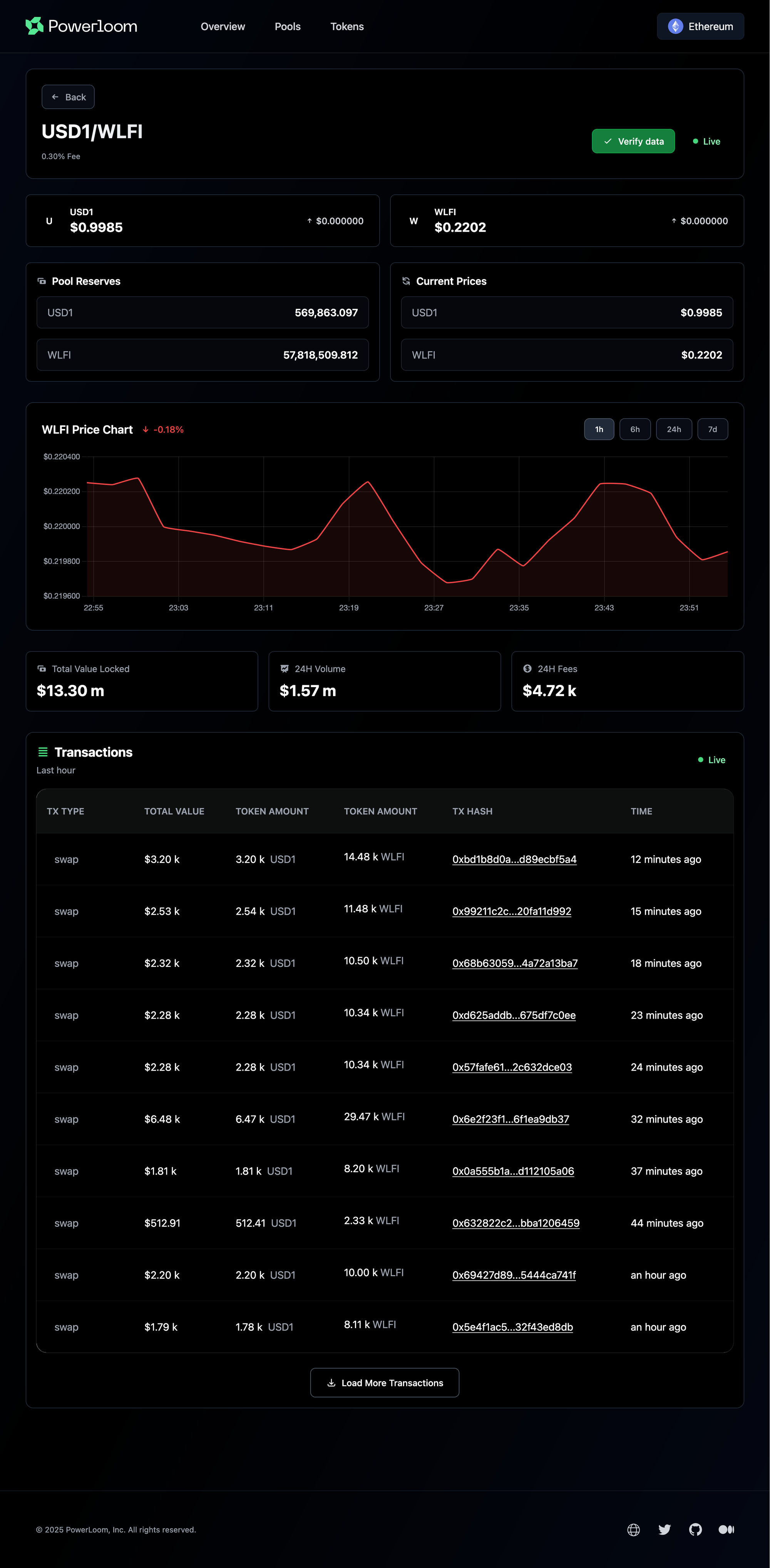Screen dimensions: 770x1568
Task: Open transaction 0x0a555b1a...d112105a06
Action: 513,1171
